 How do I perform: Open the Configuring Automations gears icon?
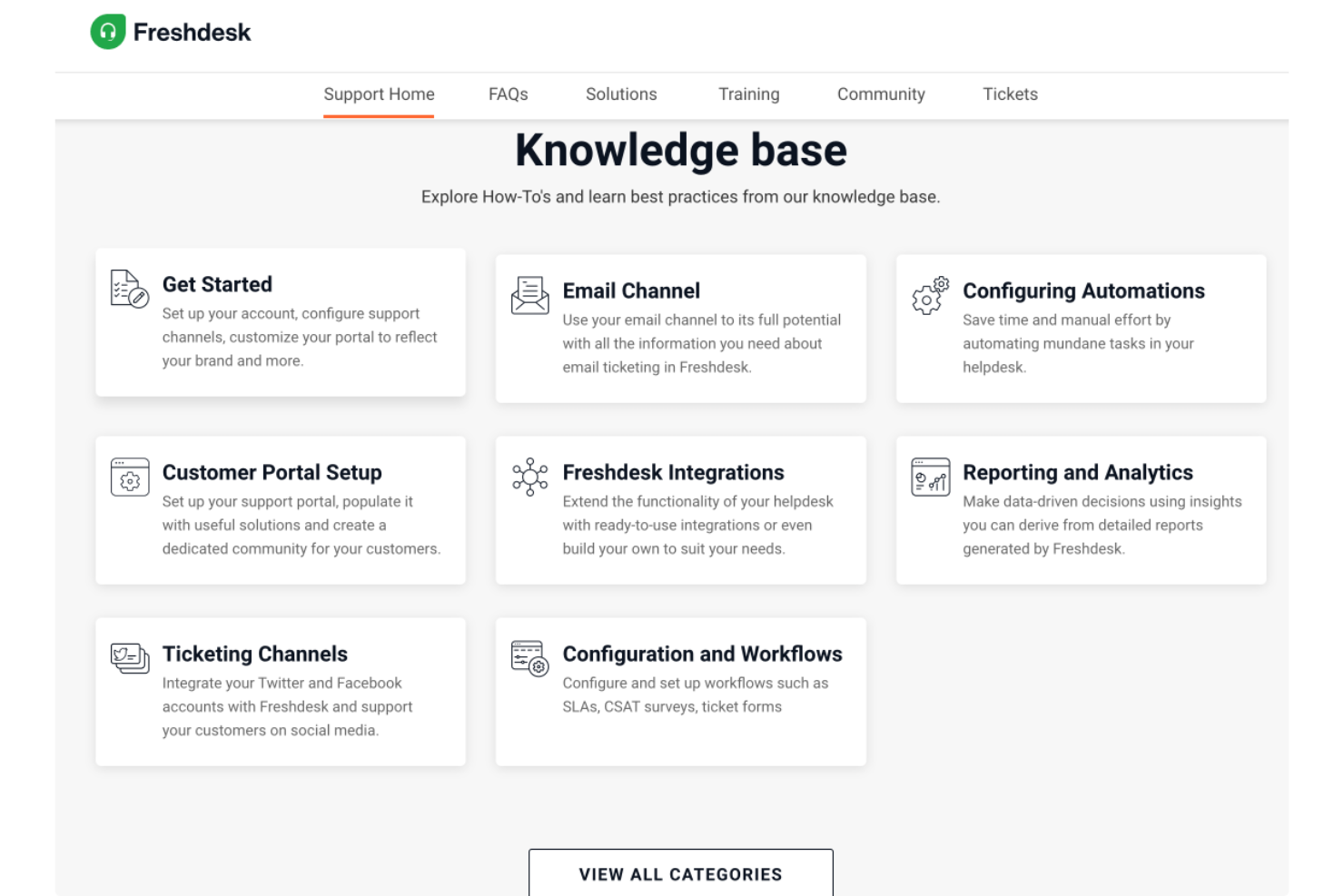click(x=928, y=296)
